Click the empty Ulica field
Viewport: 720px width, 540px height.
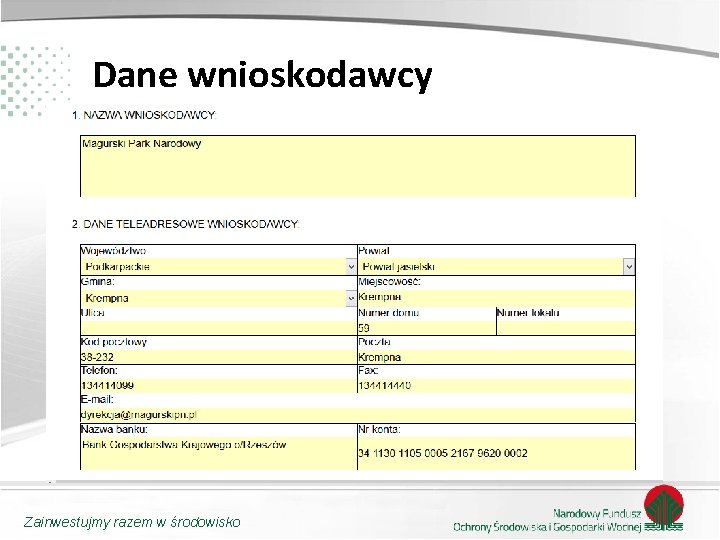(x=219, y=328)
